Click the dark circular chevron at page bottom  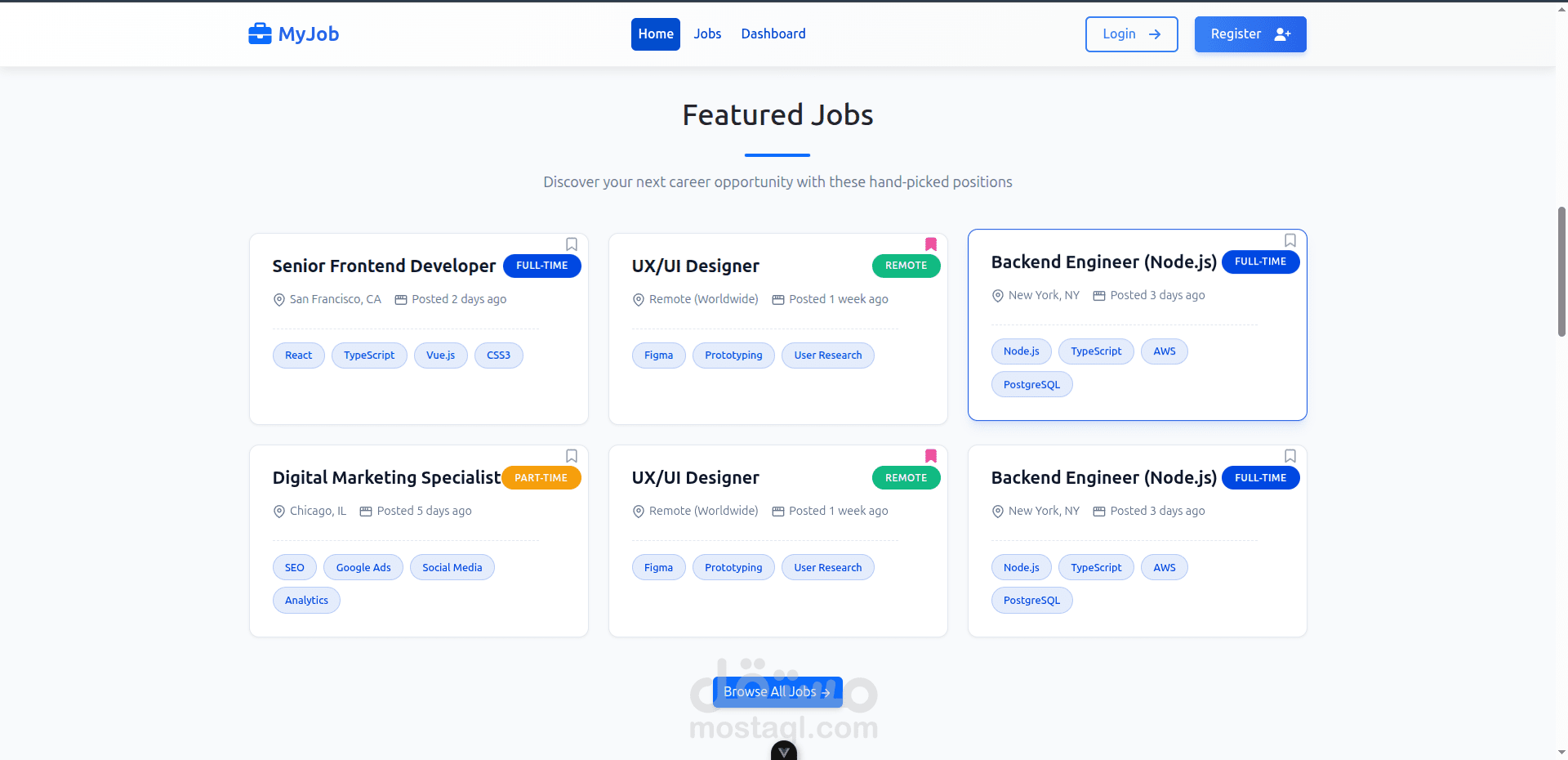(x=784, y=752)
